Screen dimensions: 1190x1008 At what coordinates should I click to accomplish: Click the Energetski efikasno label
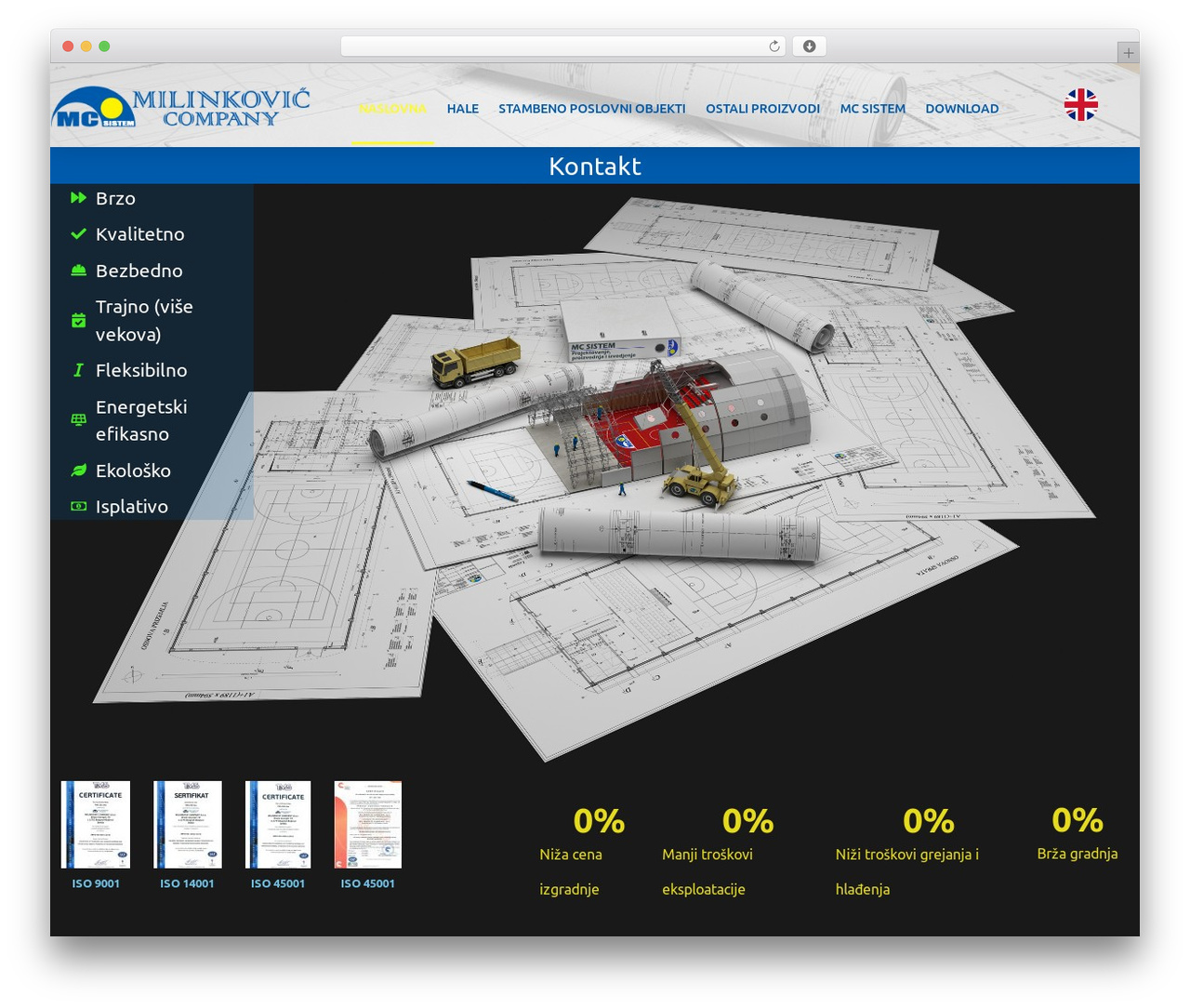coord(141,420)
